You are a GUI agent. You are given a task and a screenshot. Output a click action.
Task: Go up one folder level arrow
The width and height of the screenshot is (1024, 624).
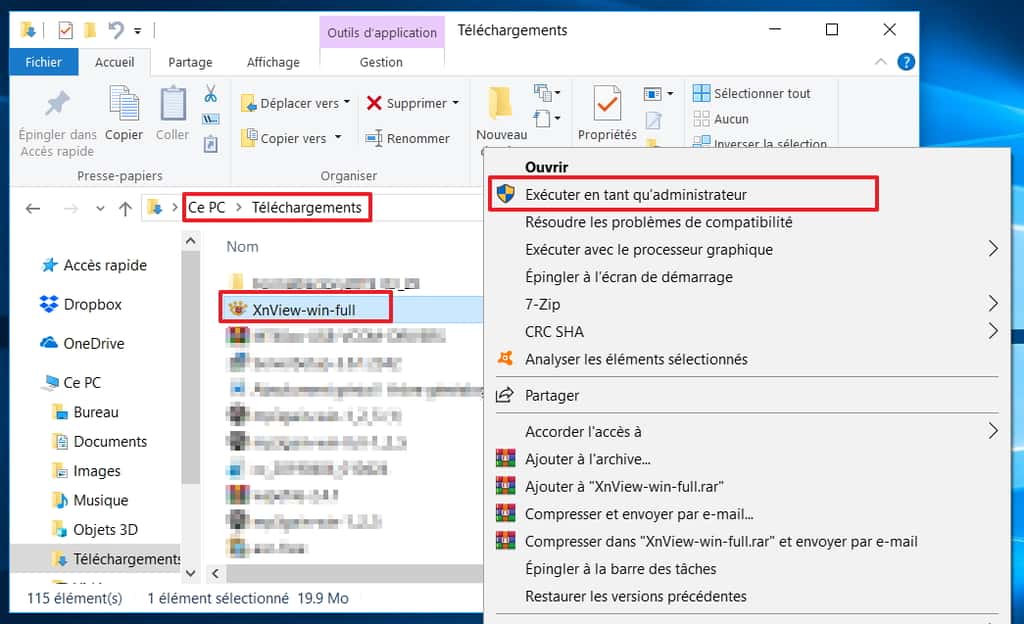click(x=125, y=208)
